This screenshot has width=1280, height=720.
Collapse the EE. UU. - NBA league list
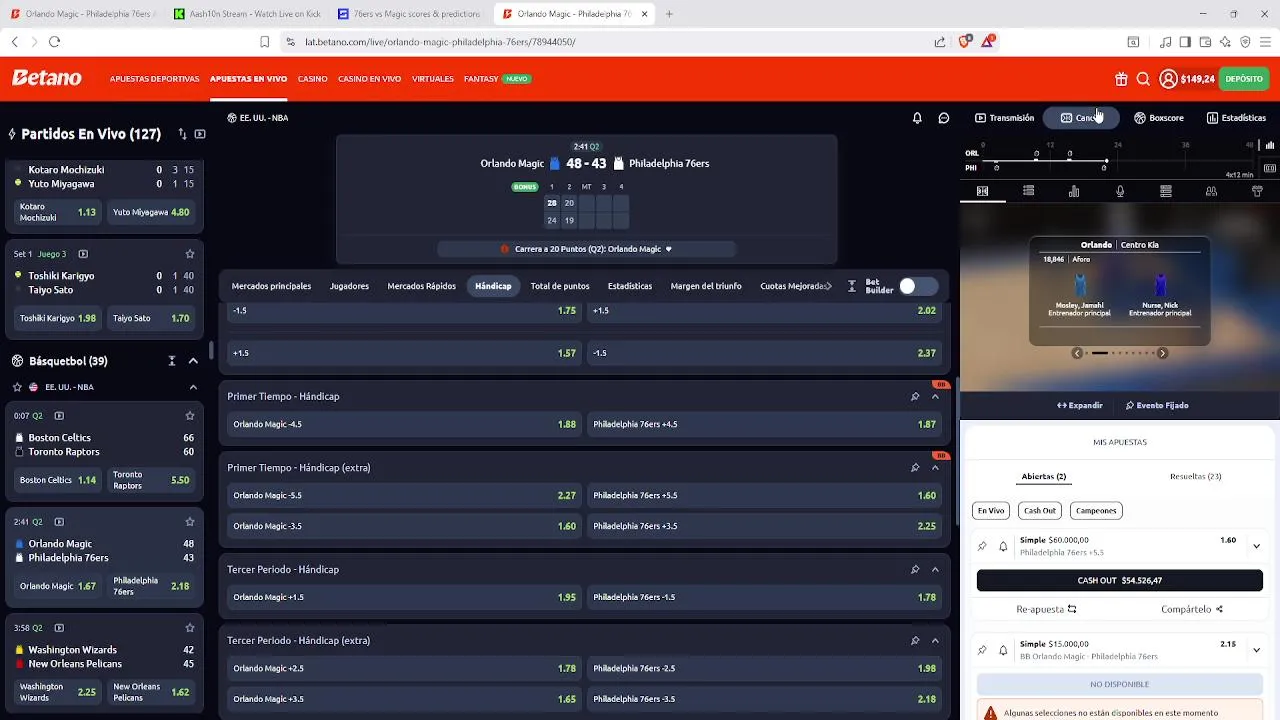pos(193,387)
